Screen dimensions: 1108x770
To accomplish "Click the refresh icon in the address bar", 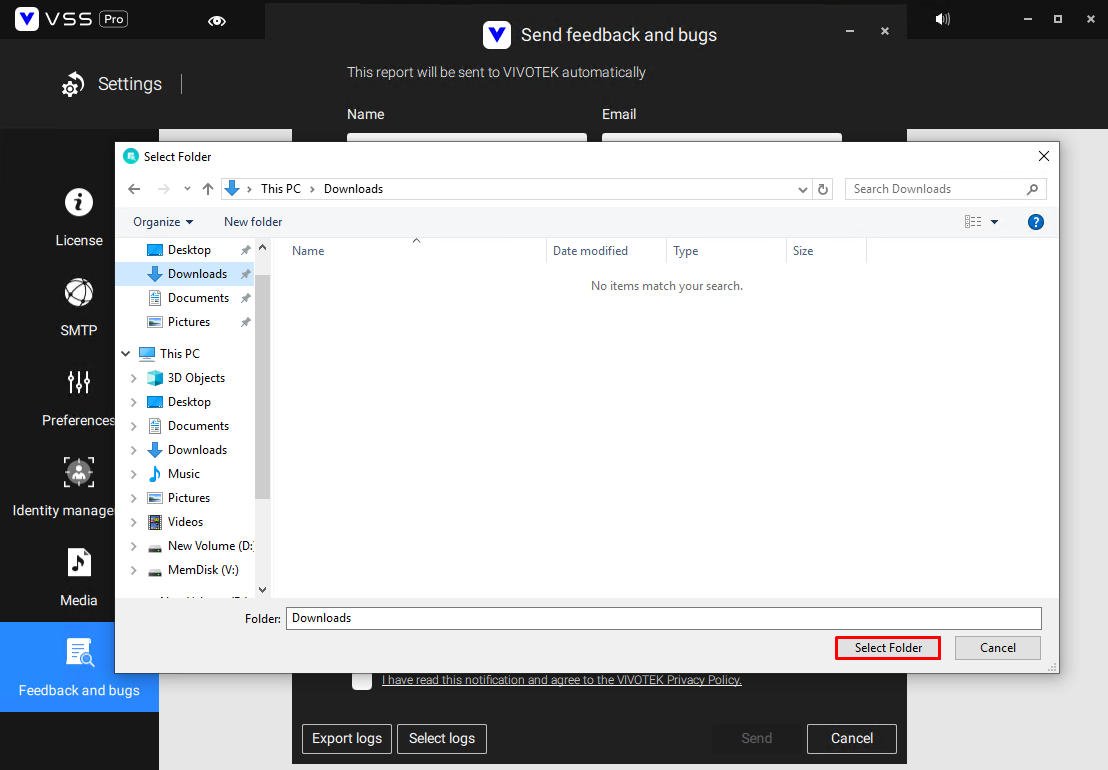I will tap(823, 188).
